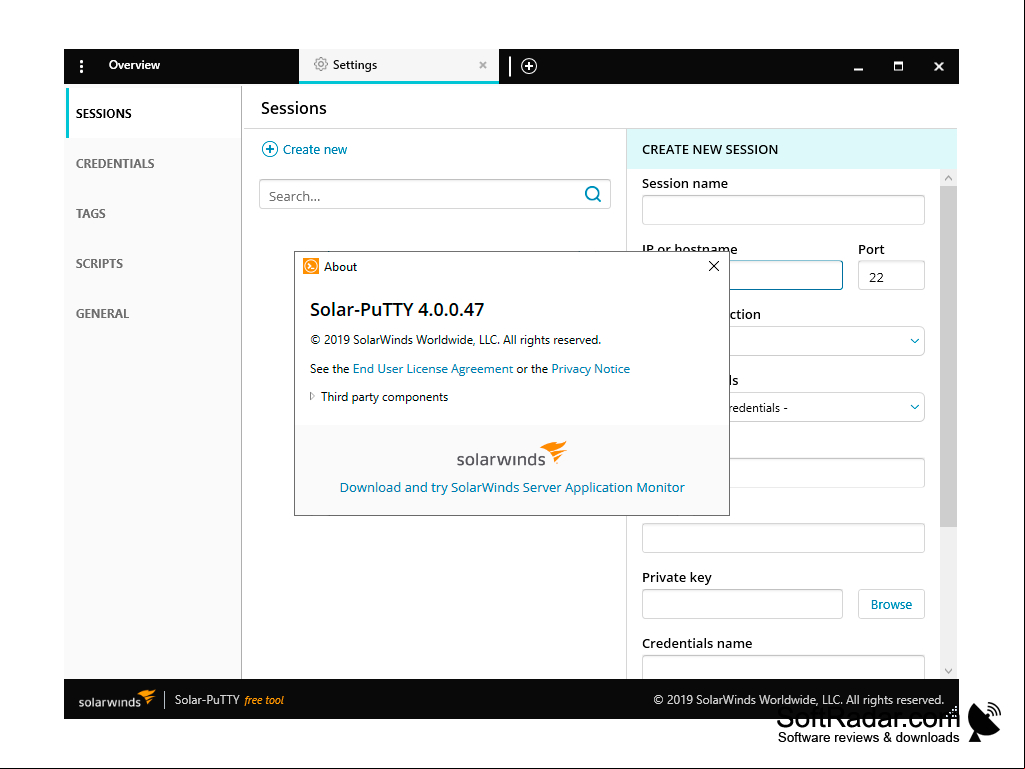Click the scrollbar up arrow in session panel
The image size is (1025, 769).
pyautogui.click(x=948, y=178)
